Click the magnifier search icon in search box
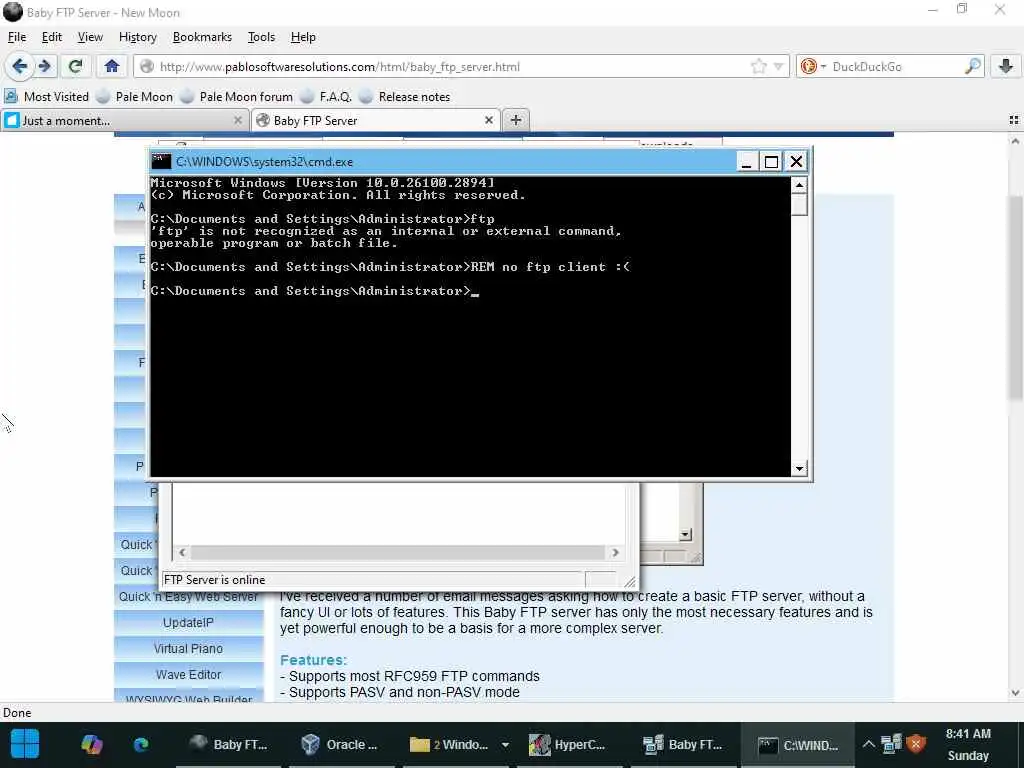The image size is (1024, 768). click(972, 66)
